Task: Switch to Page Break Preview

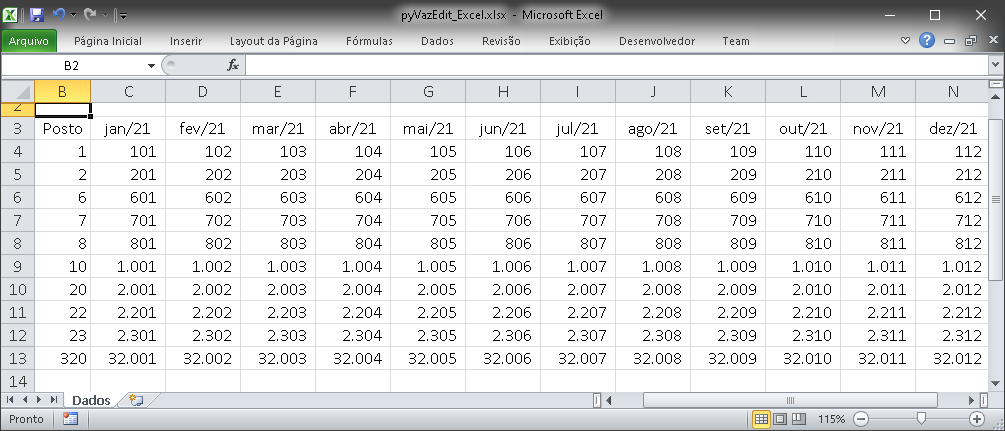Action: pos(799,419)
